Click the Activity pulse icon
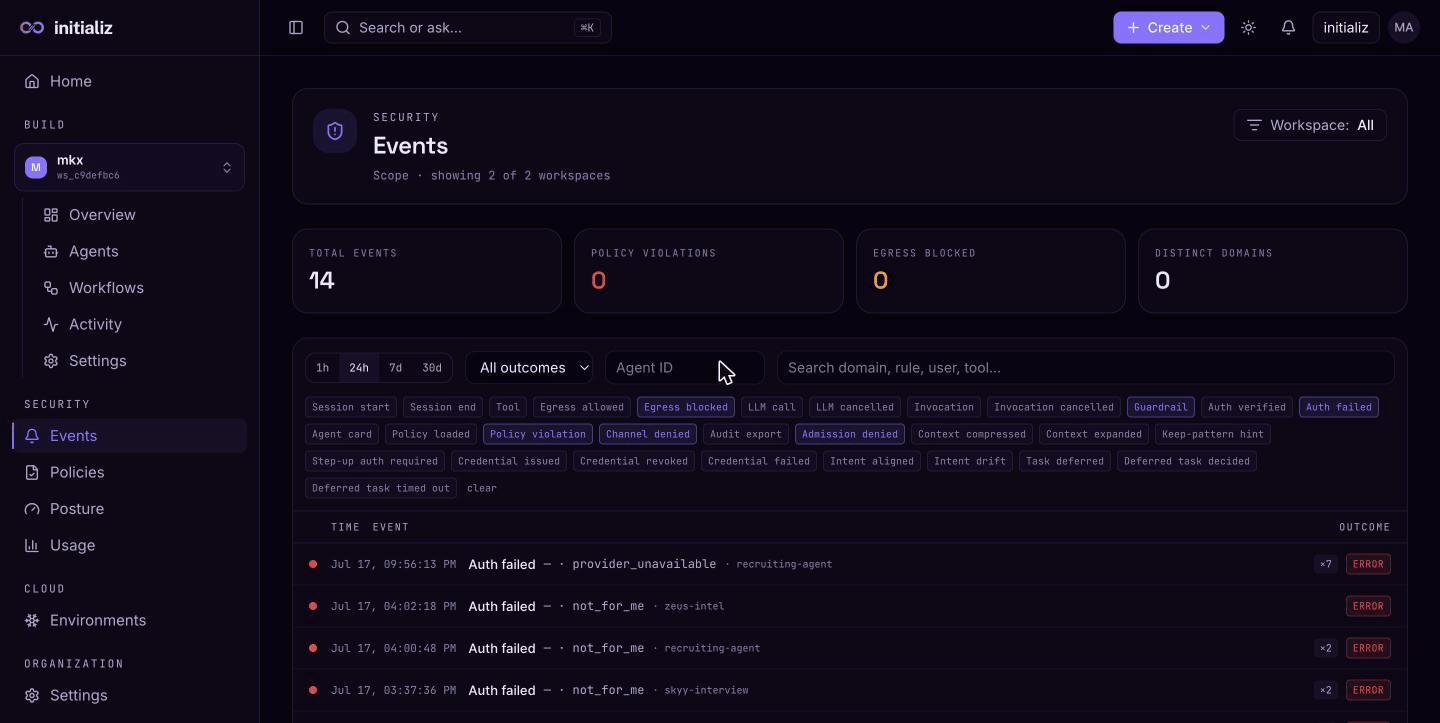Image resolution: width=1440 pixels, height=723 pixels. 51,324
